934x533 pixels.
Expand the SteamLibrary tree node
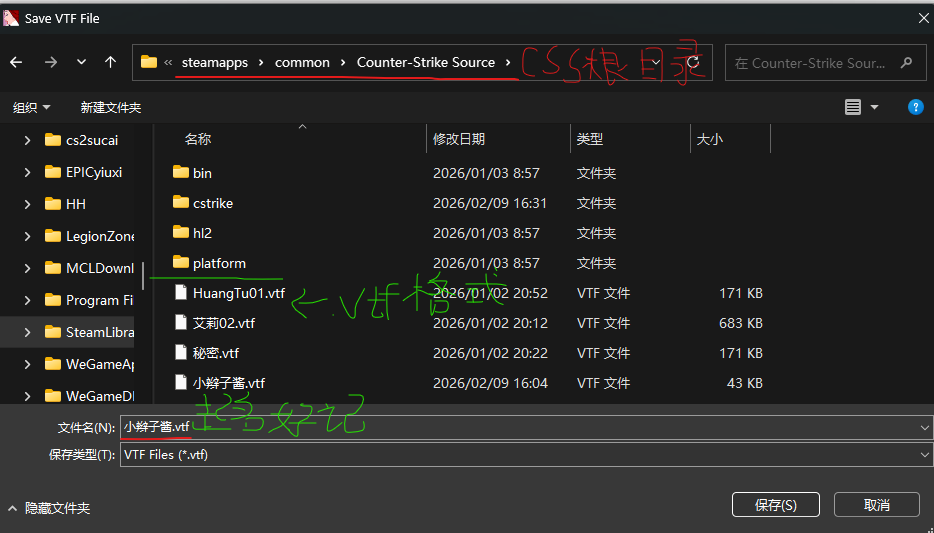pos(27,332)
